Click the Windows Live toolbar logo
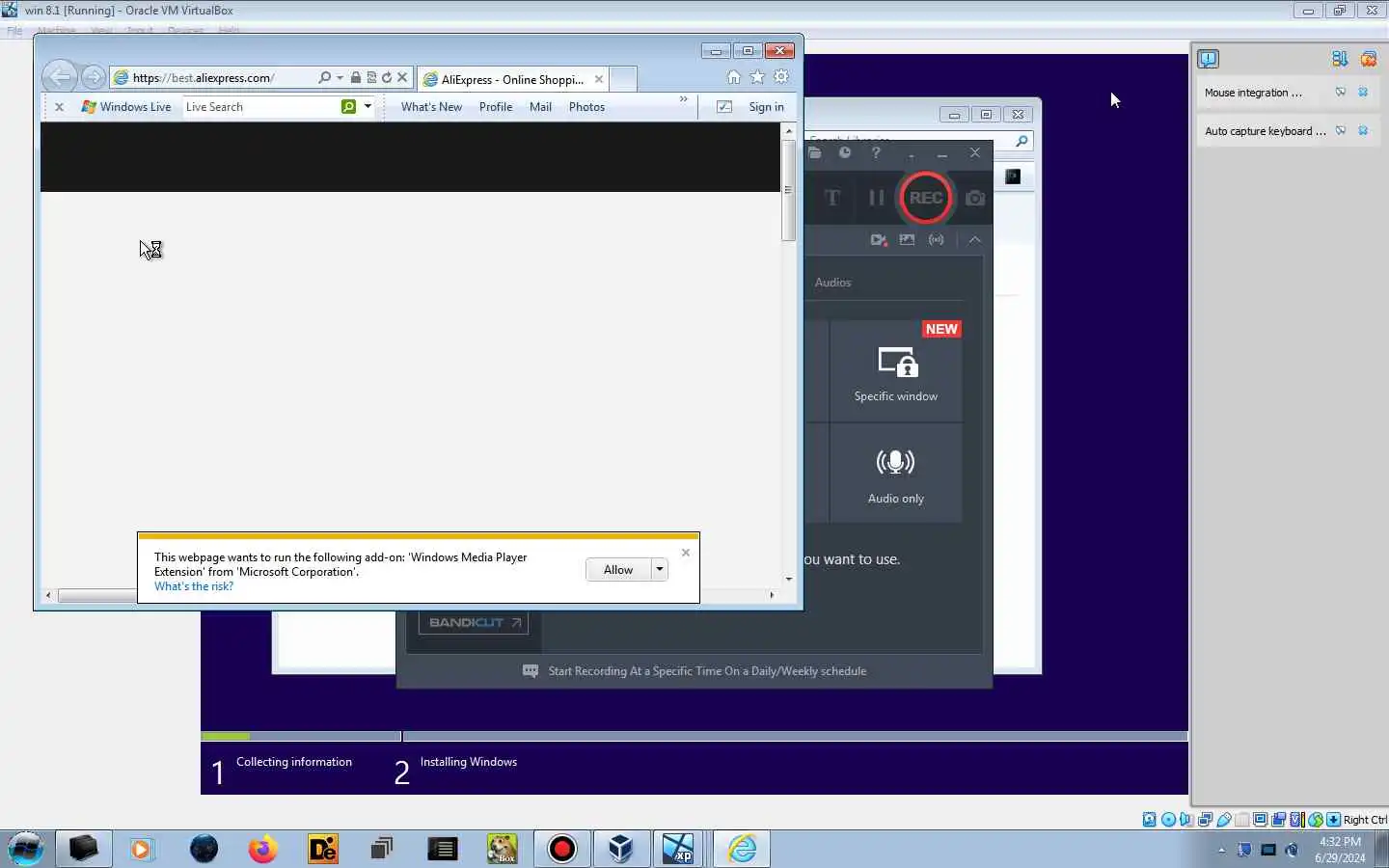This screenshot has width=1389, height=868. click(126, 107)
